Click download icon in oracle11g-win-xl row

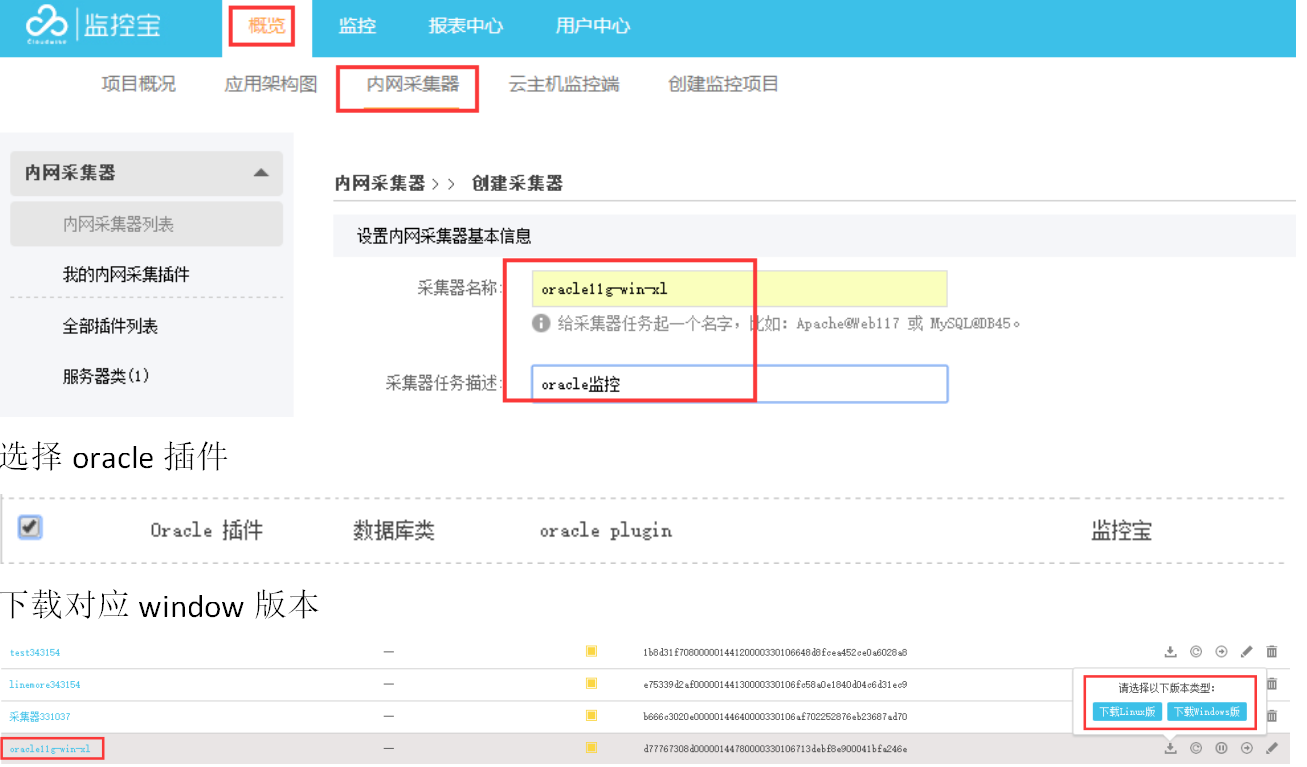point(1170,748)
